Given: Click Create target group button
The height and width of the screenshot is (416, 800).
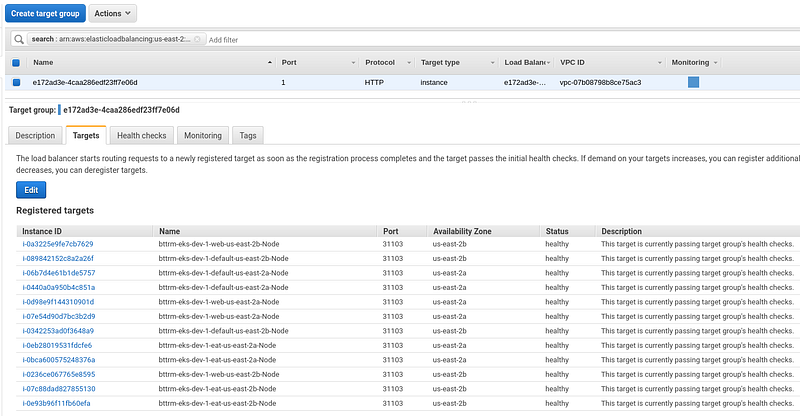Looking at the screenshot, I should (x=45, y=13).
